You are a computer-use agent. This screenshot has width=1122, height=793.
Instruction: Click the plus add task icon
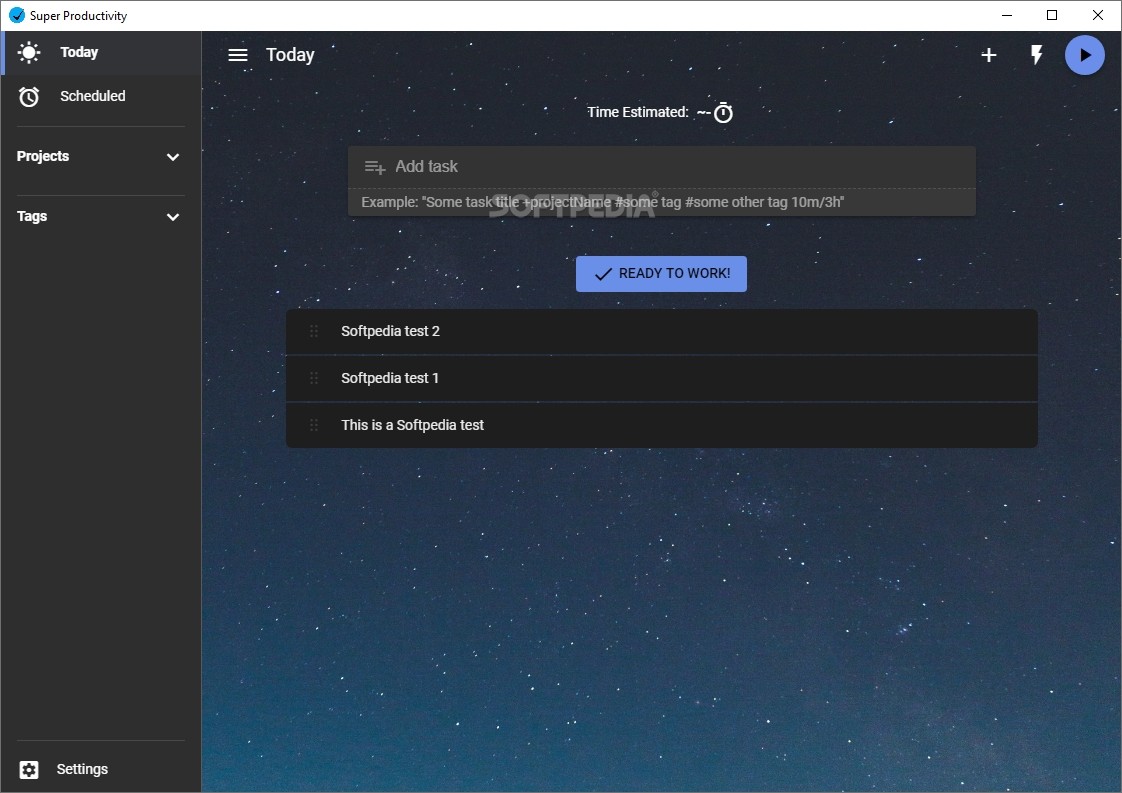coord(988,55)
